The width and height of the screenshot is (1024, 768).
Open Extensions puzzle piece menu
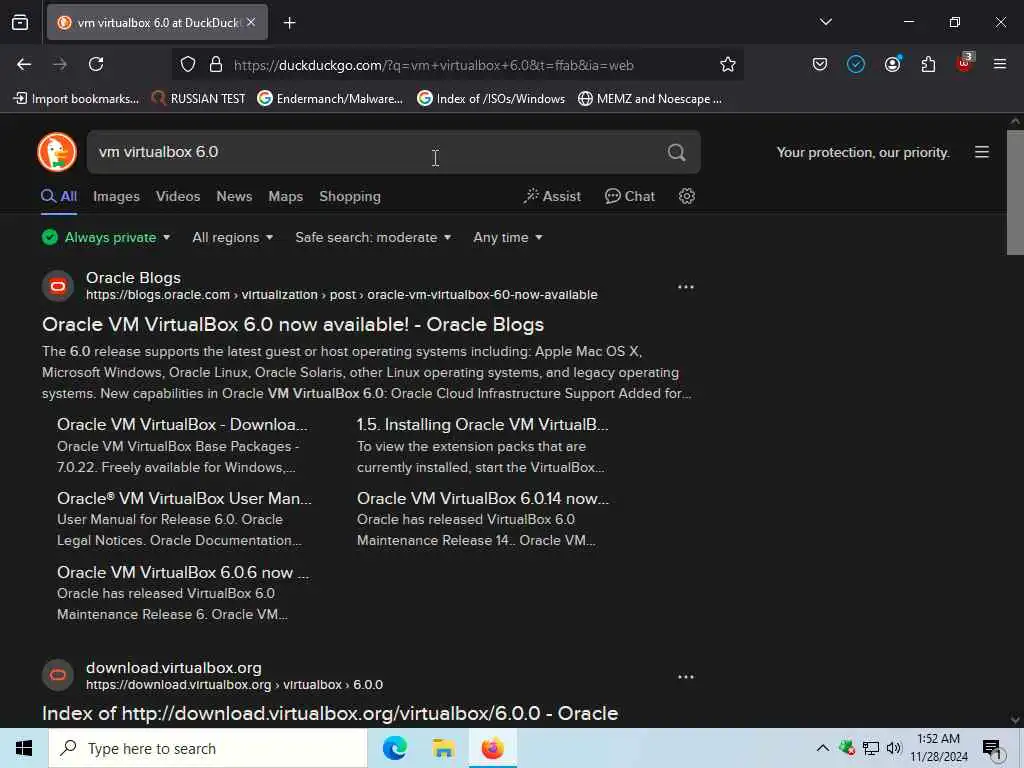pos(928,64)
